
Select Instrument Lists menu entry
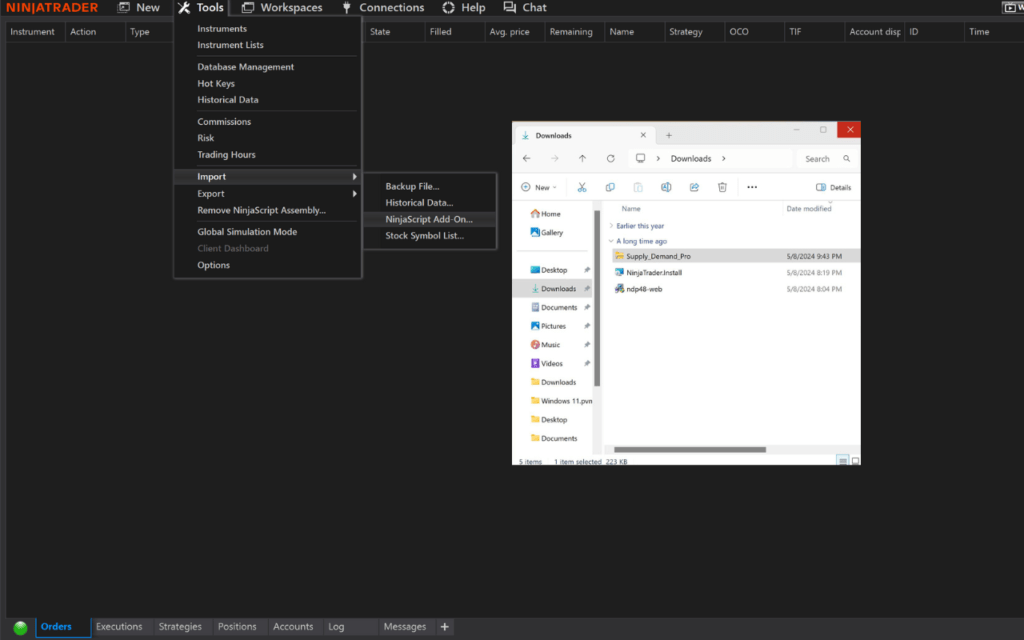(x=231, y=45)
